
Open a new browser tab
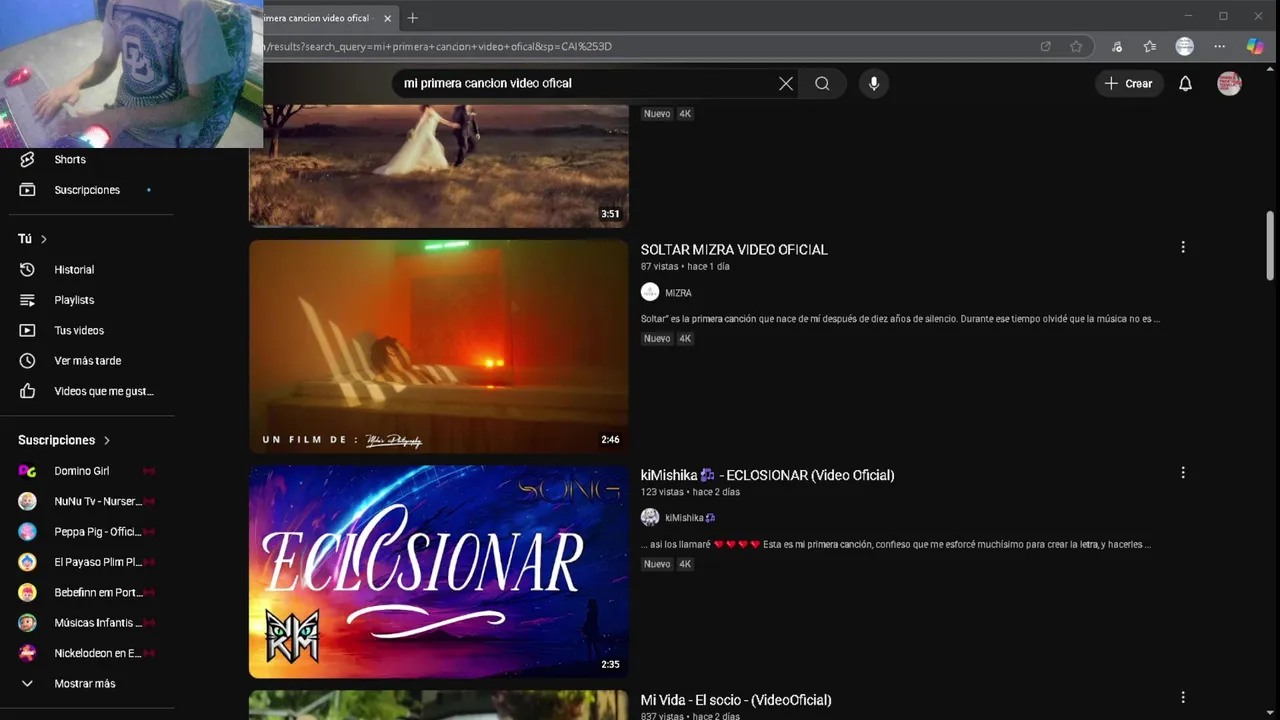click(x=412, y=18)
